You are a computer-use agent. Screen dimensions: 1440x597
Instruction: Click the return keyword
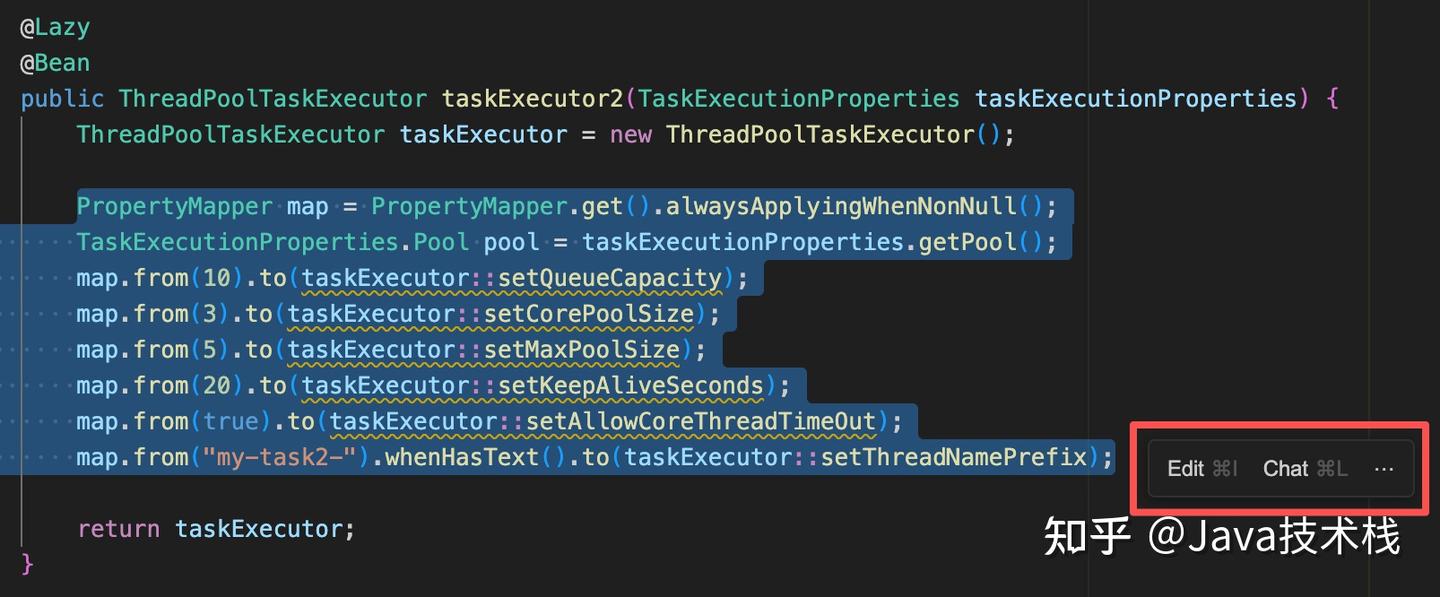(x=118, y=529)
